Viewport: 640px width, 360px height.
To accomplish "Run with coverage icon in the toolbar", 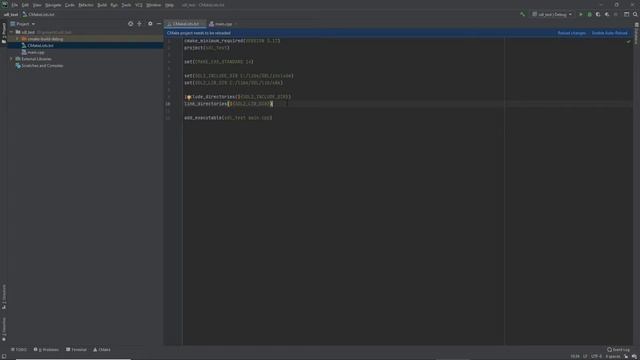I will tap(598, 14).
